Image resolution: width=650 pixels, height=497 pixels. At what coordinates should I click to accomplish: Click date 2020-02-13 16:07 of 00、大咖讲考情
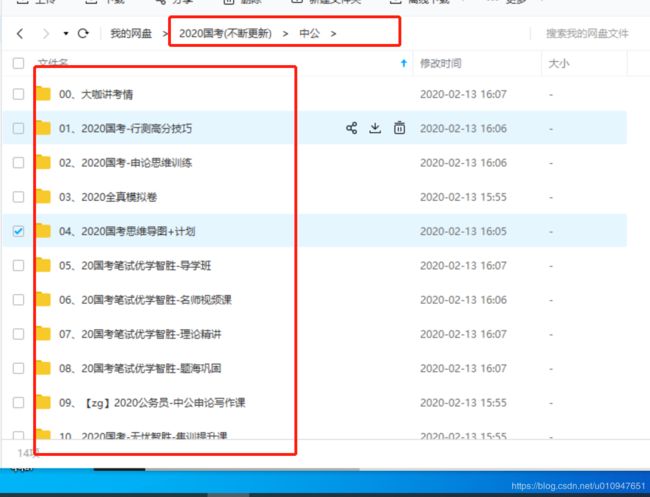pos(463,95)
